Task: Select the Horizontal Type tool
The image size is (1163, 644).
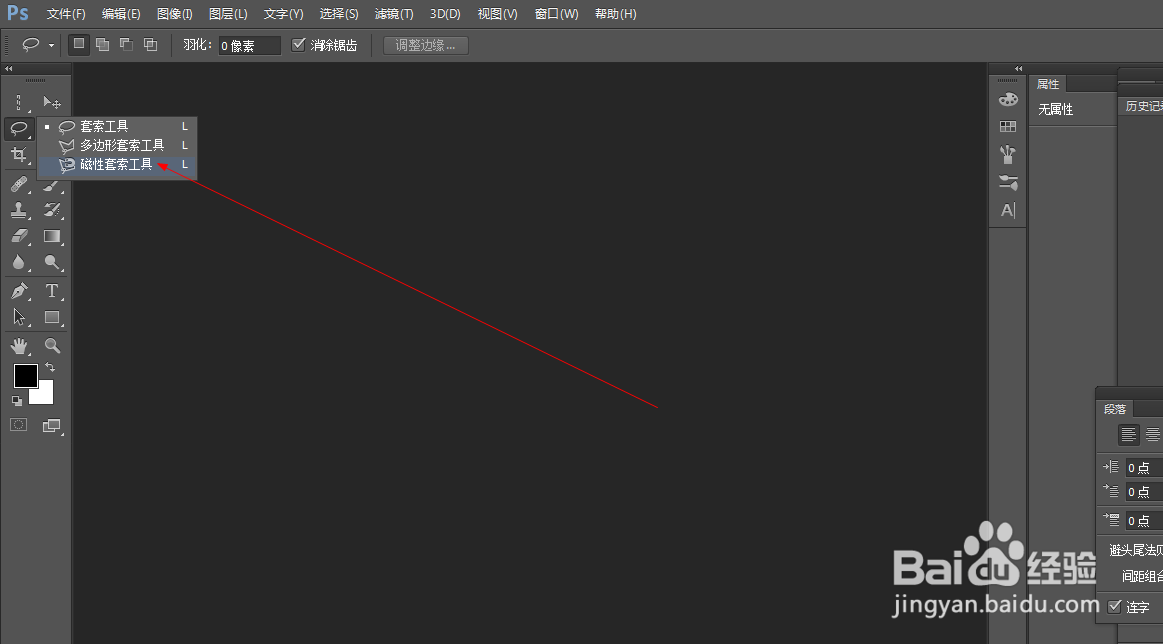Action: [x=52, y=291]
